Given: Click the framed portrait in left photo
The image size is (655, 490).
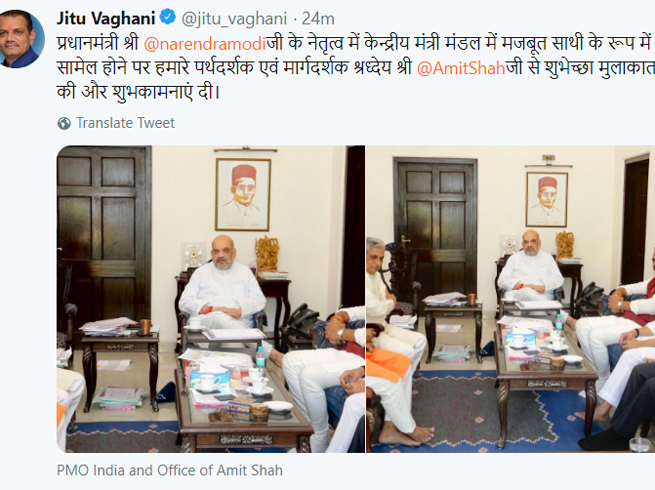Looking at the screenshot, I should click(x=243, y=194).
